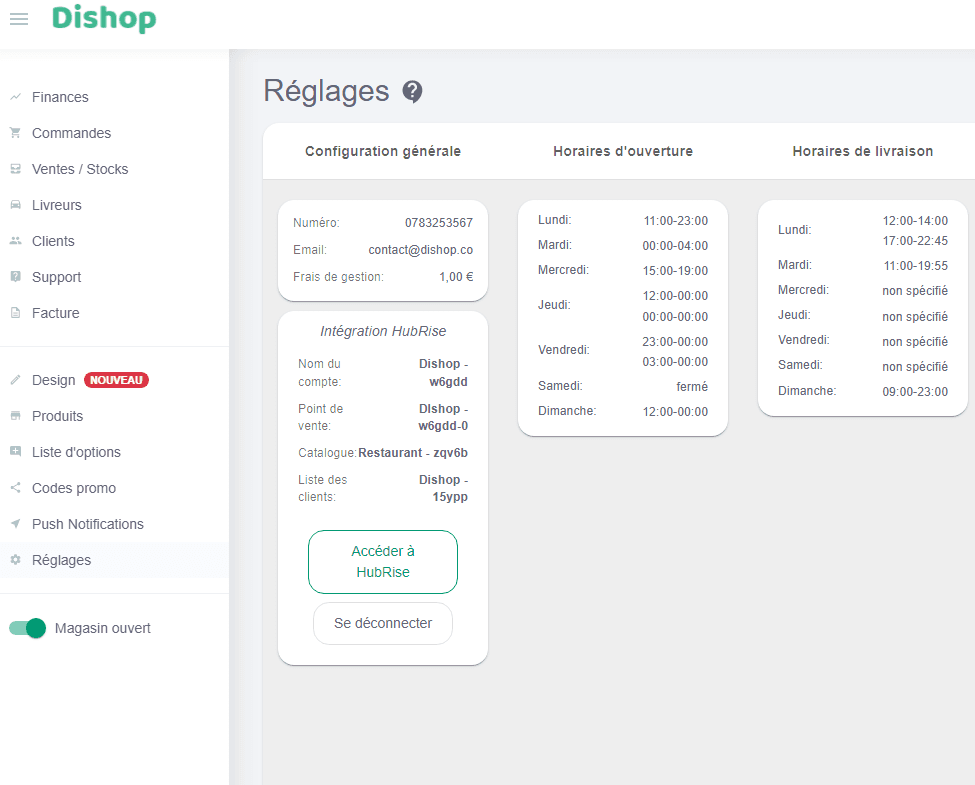975x785 pixels.
Task: Click the Codes promo share icon
Action: tap(16, 488)
